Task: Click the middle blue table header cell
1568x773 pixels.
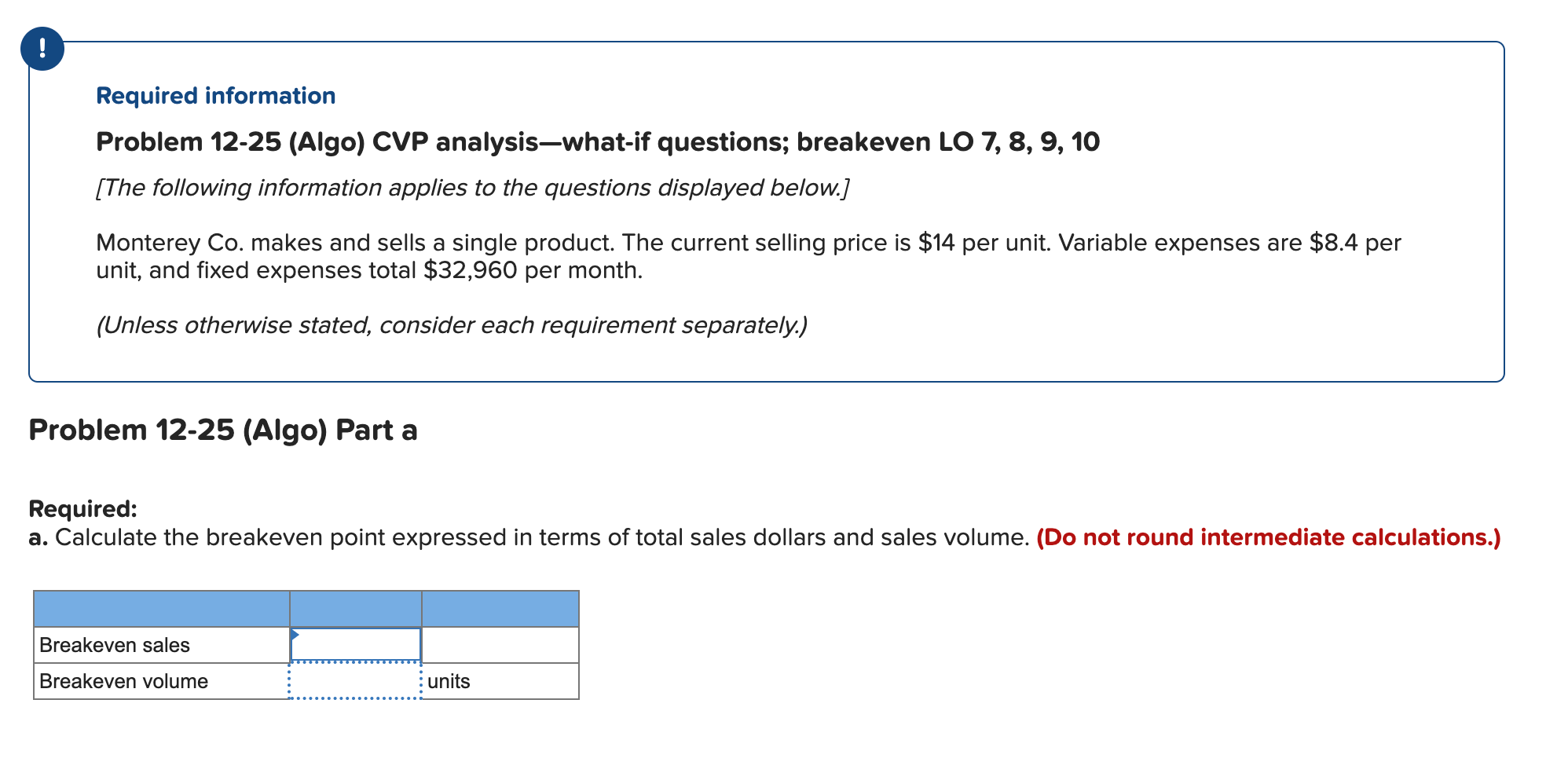Action: [355, 606]
